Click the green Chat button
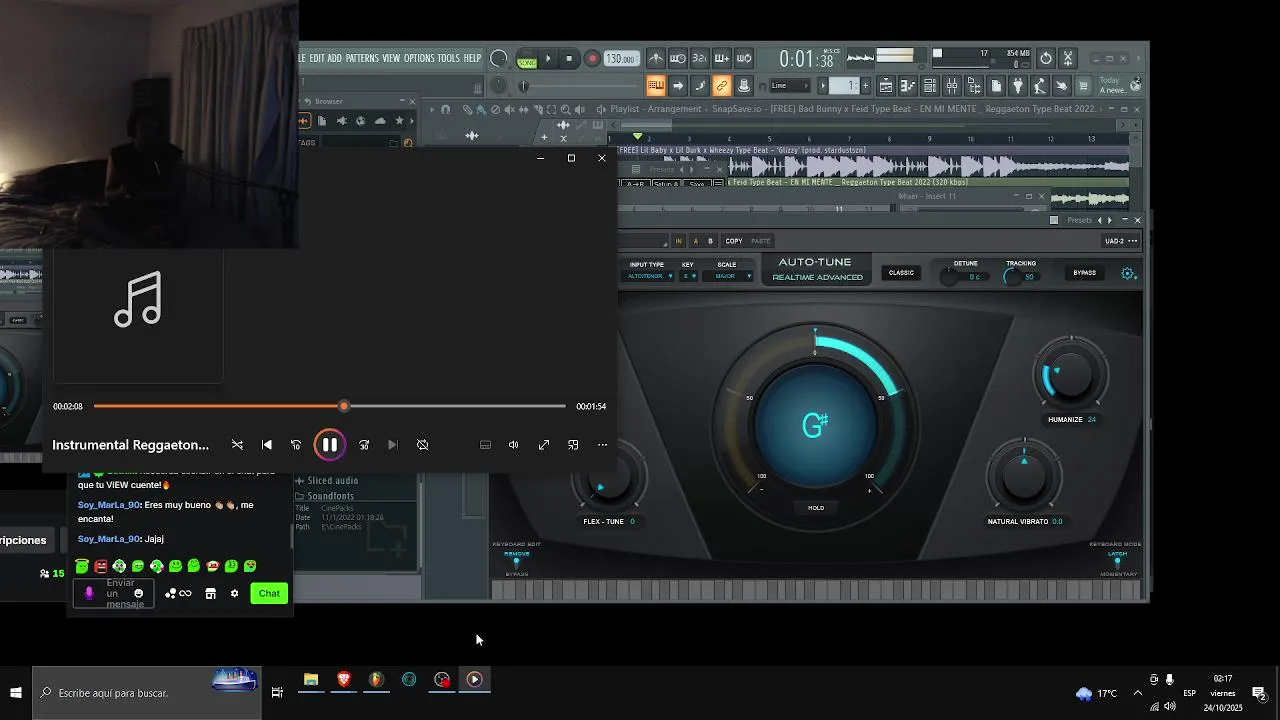 coord(269,593)
